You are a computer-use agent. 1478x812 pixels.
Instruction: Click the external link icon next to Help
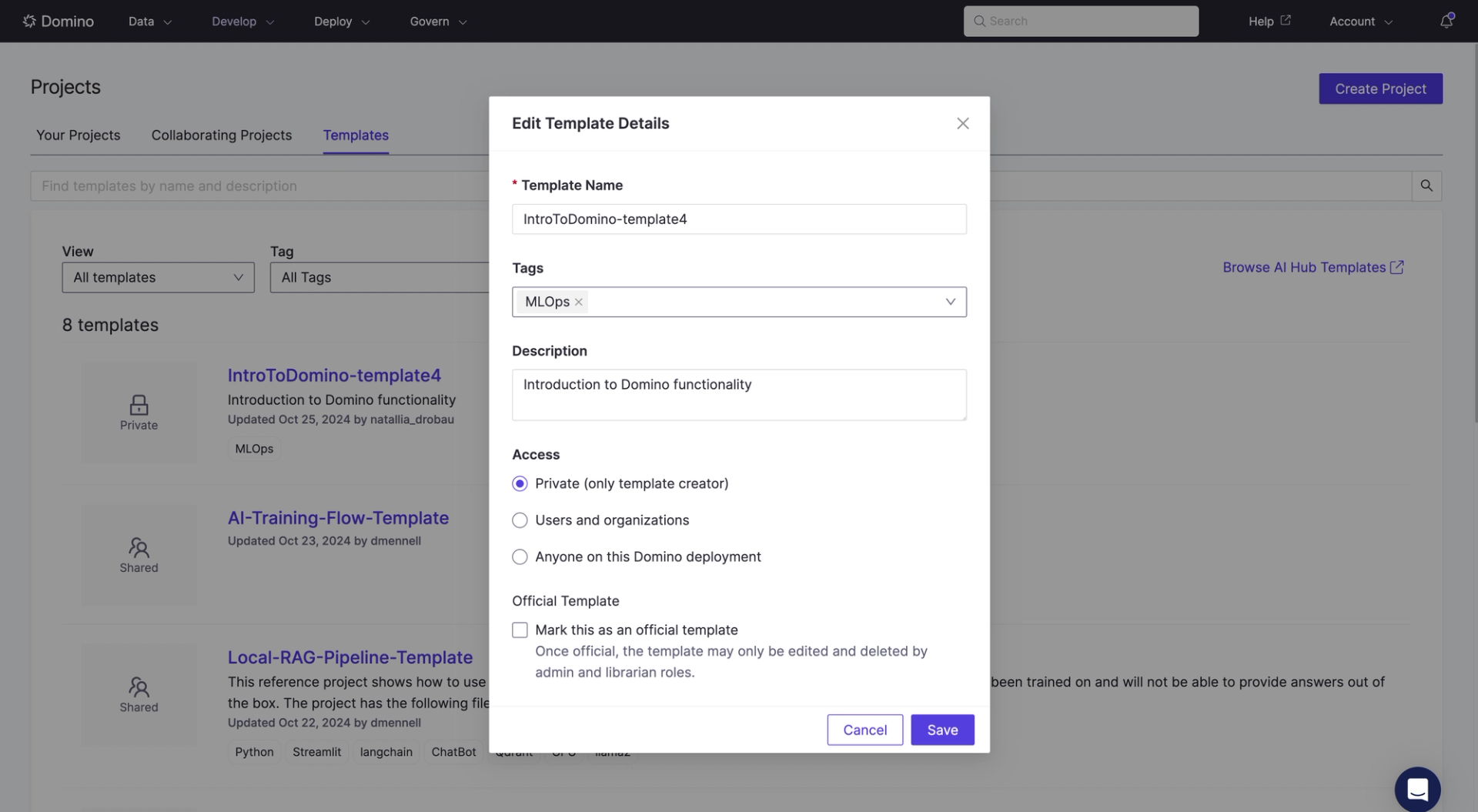pyautogui.click(x=1286, y=20)
